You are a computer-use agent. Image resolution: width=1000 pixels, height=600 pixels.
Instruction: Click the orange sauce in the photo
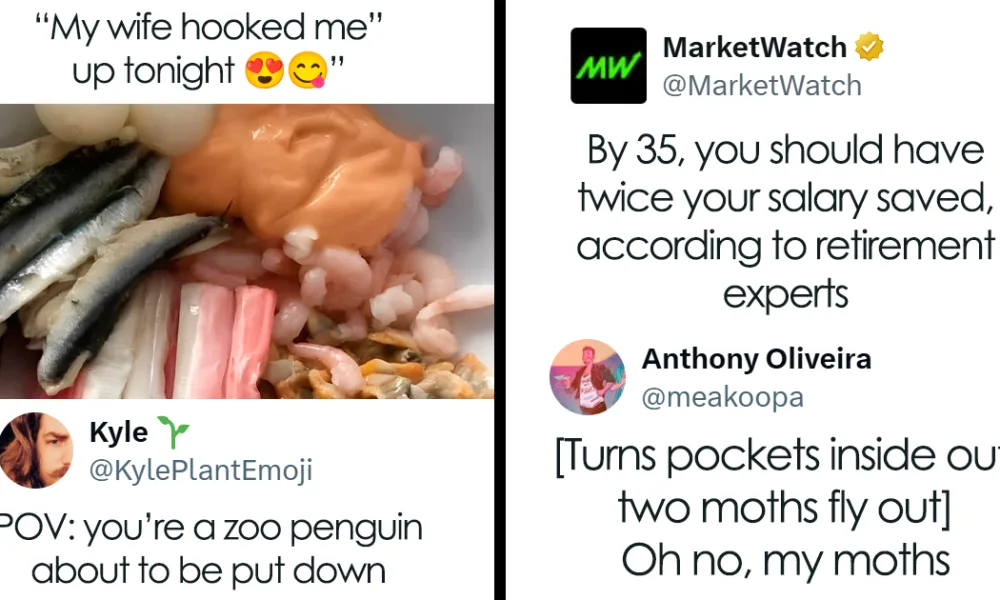293,175
